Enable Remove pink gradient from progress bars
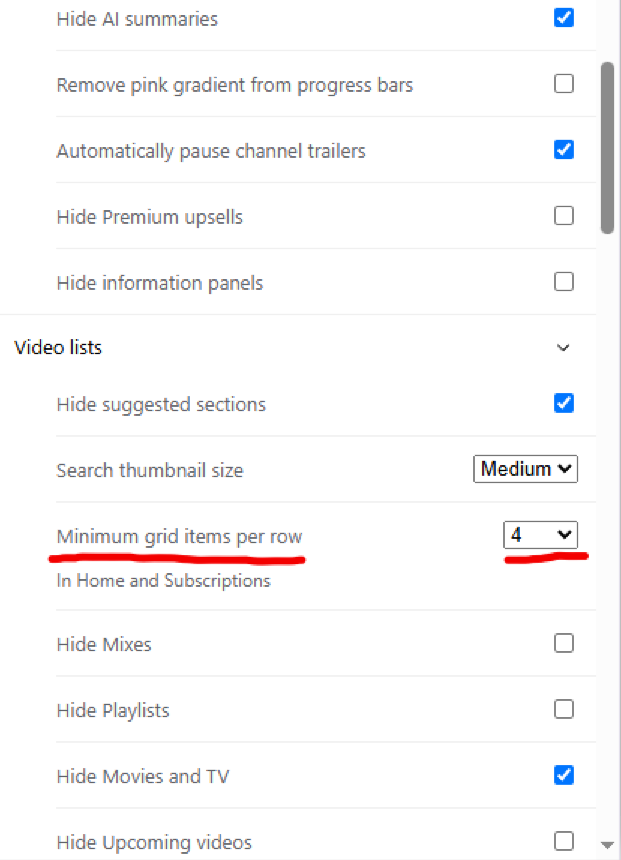Viewport: 621px width, 860px height. pyautogui.click(x=564, y=84)
